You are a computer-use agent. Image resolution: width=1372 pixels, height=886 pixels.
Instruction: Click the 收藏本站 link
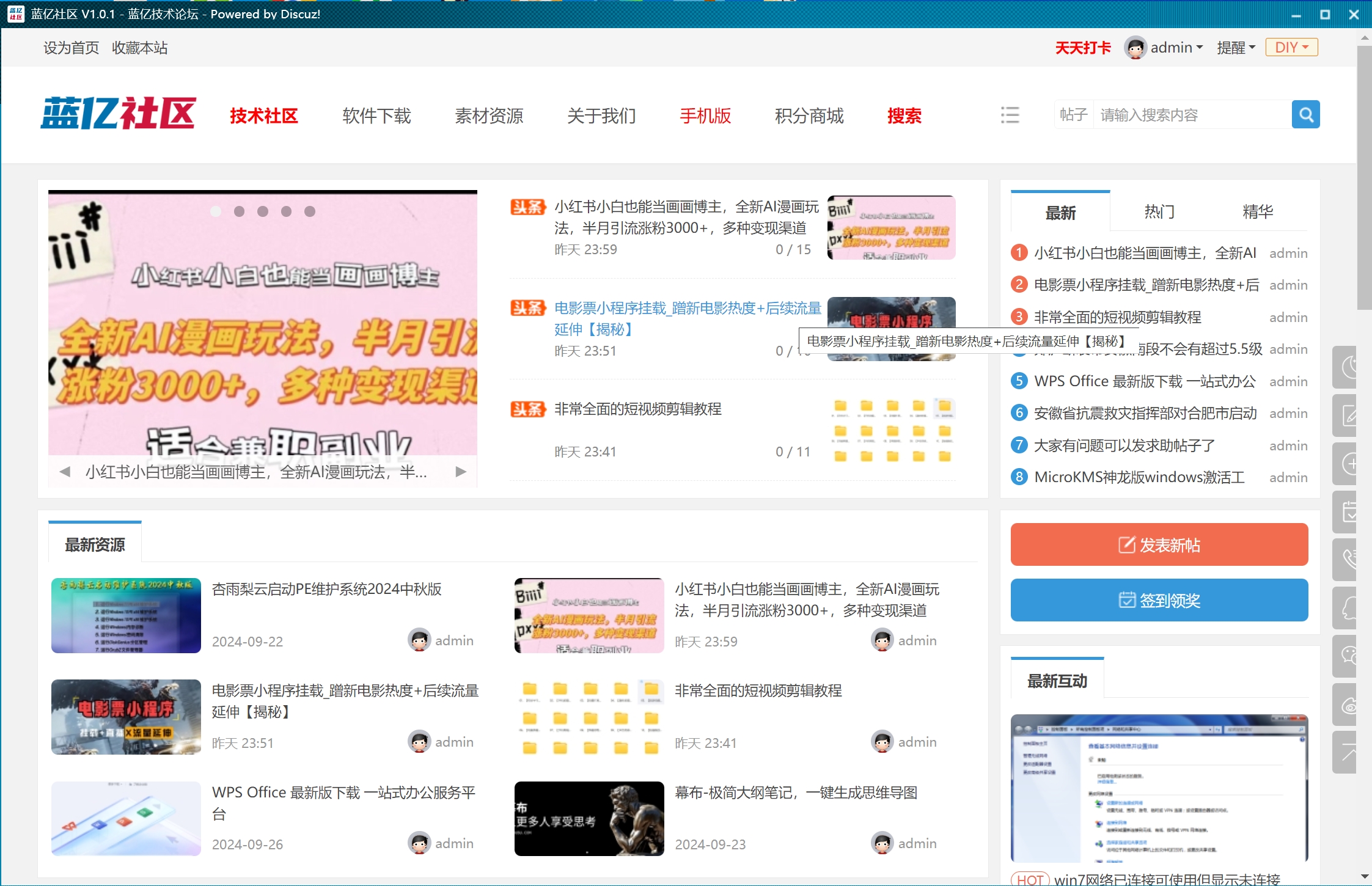click(139, 48)
